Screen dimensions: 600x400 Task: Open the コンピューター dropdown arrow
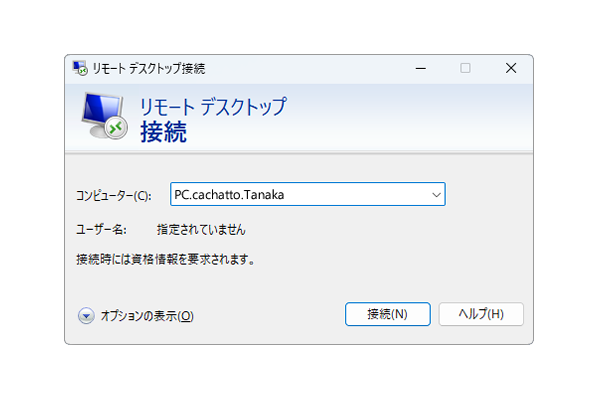click(x=436, y=194)
